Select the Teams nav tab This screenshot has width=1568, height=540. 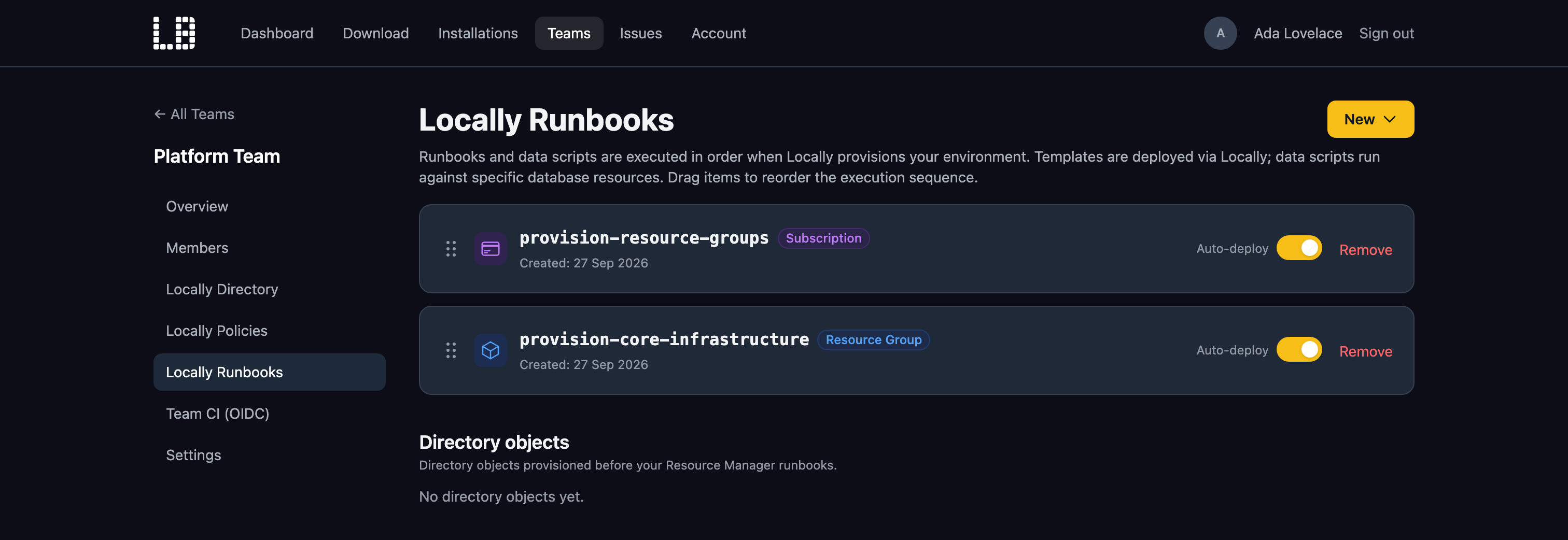click(x=568, y=33)
